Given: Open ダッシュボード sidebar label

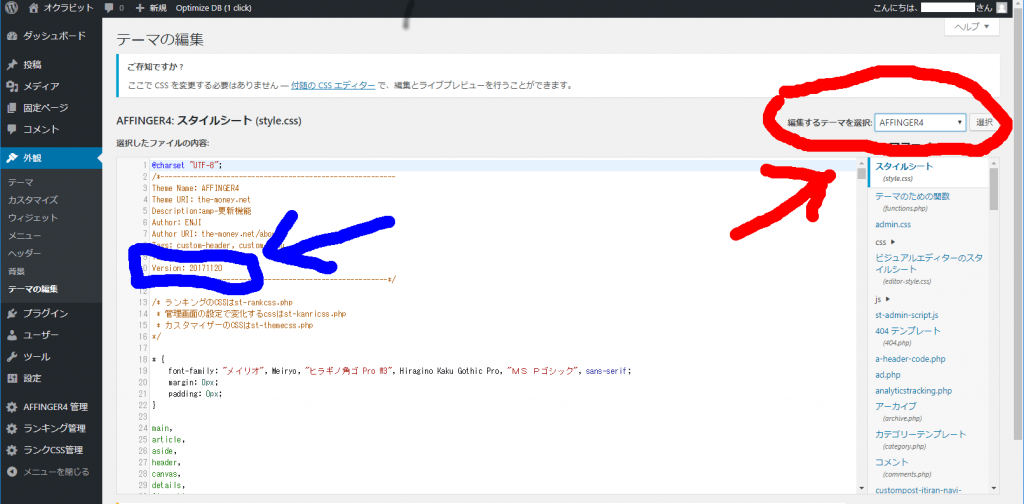Looking at the screenshot, I should (54, 36).
